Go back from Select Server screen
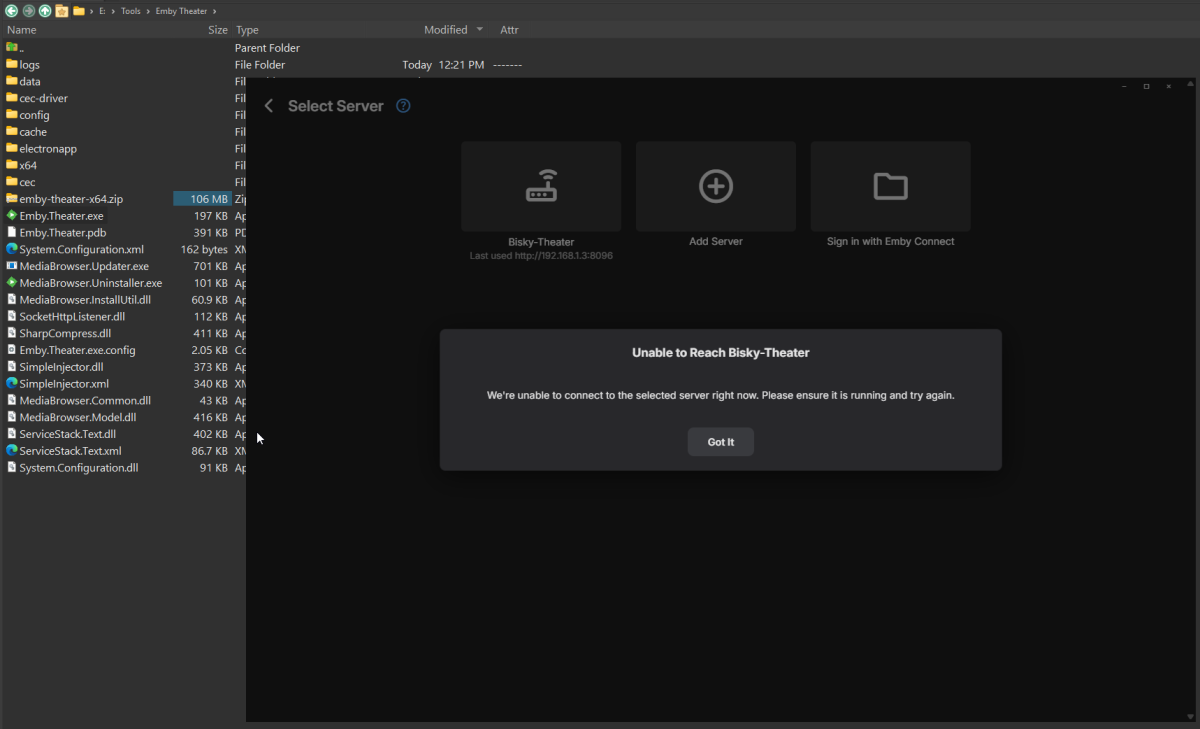 click(268, 106)
